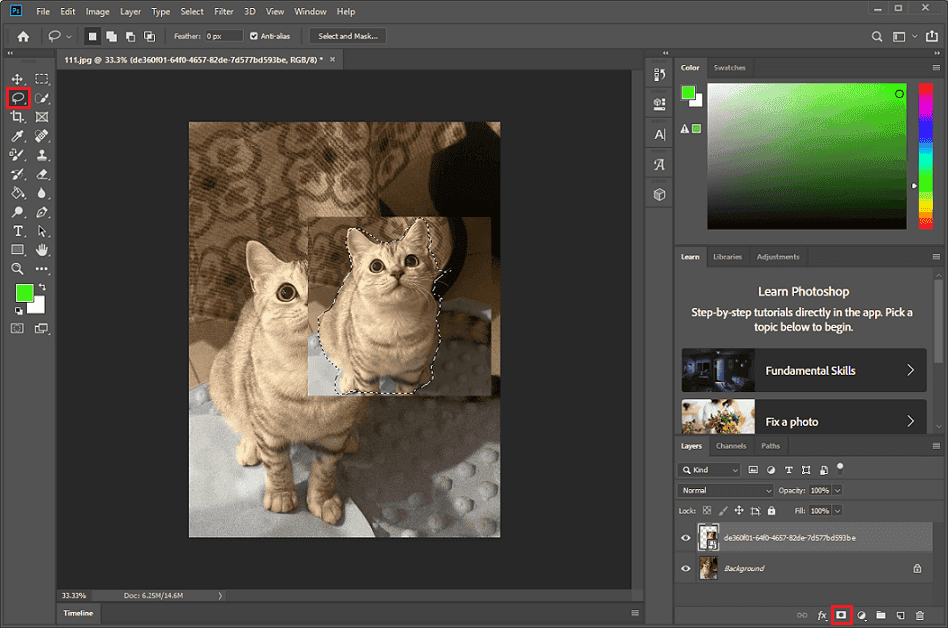Click the green foreground color swatch

coord(23,294)
